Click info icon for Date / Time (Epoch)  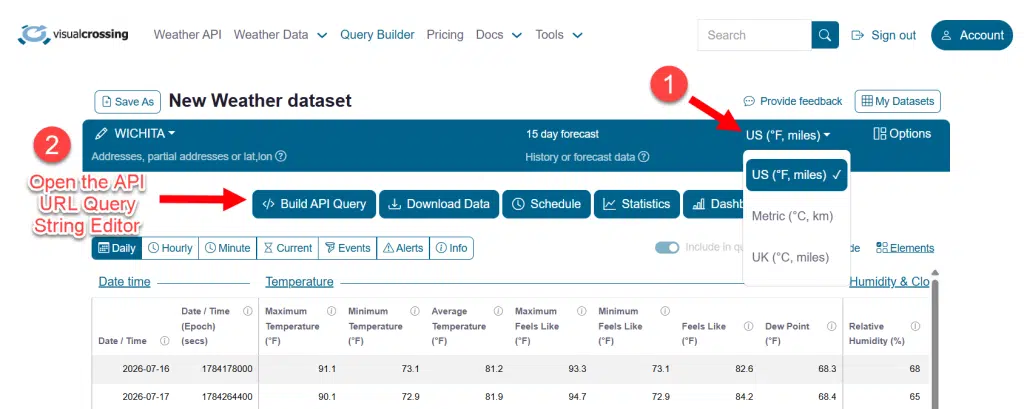tap(248, 311)
